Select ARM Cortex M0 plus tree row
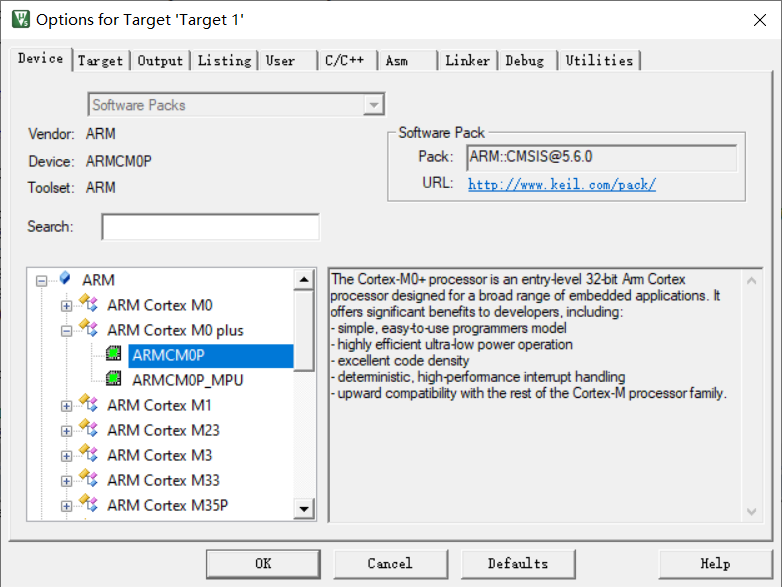This screenshot has height=587, width=782. (x=175, y=331)
